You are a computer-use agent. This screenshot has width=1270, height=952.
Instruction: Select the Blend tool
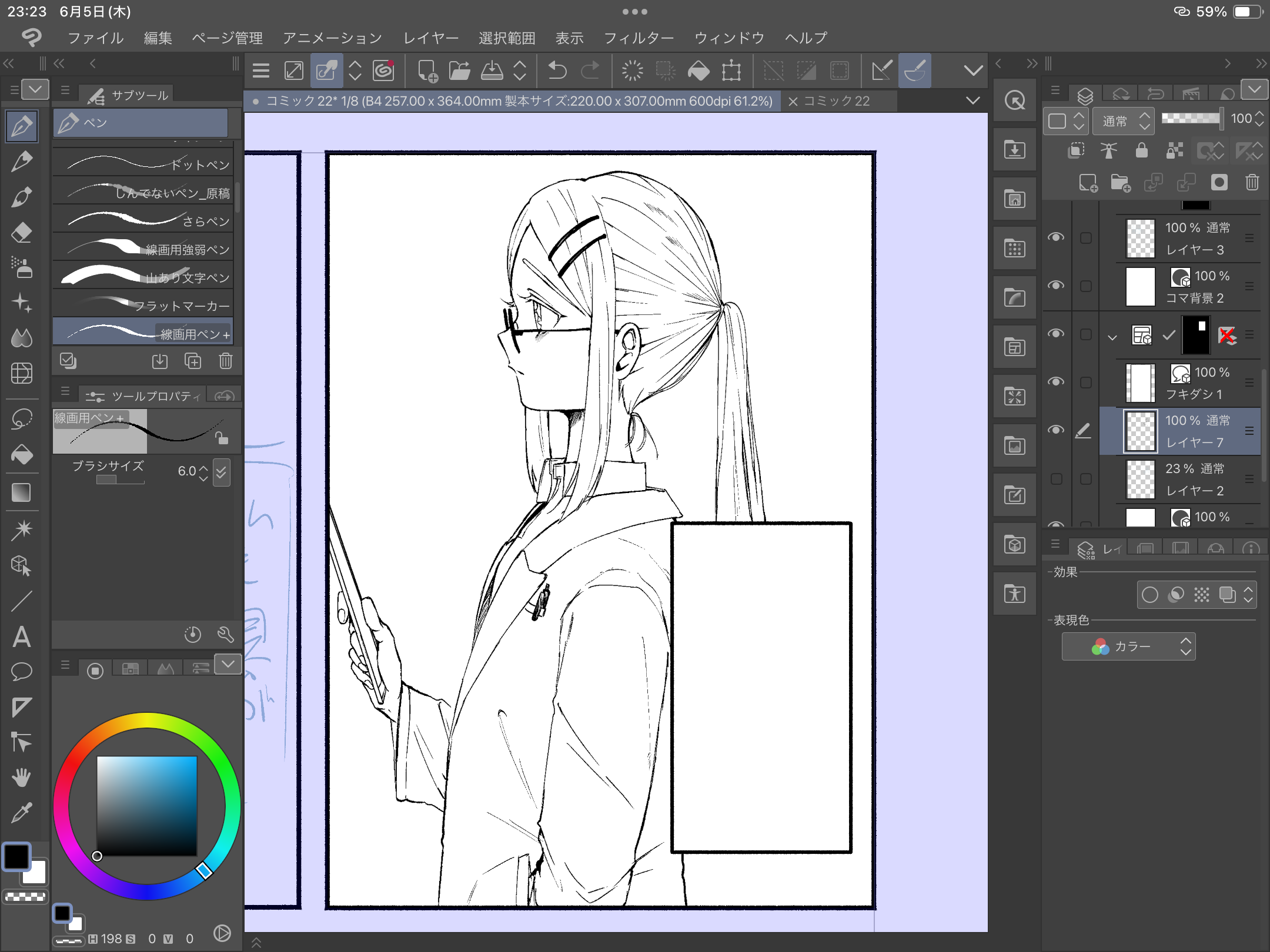tap(22, 338)
